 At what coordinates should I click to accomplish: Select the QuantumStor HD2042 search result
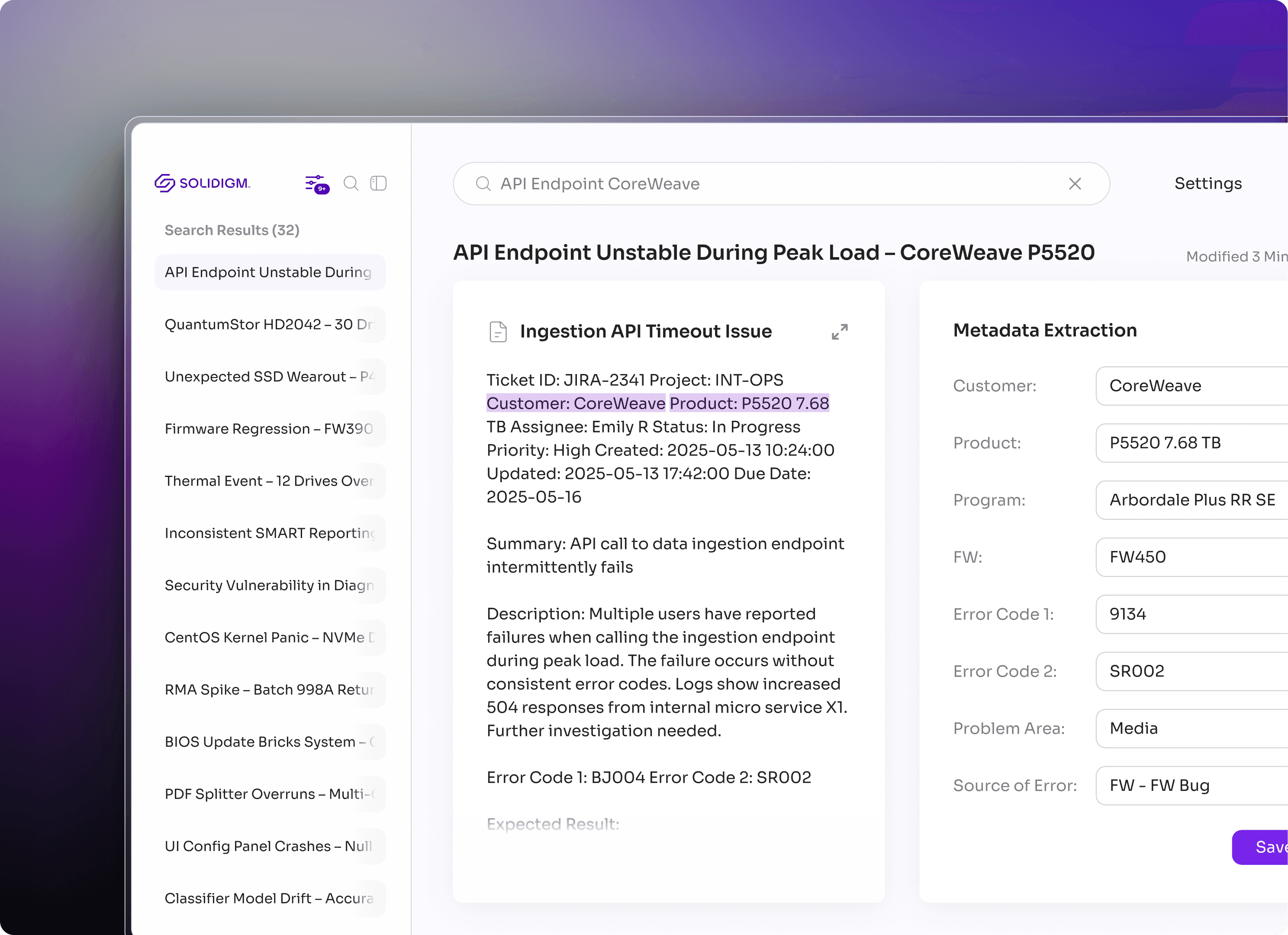click(x=269, y=324)
